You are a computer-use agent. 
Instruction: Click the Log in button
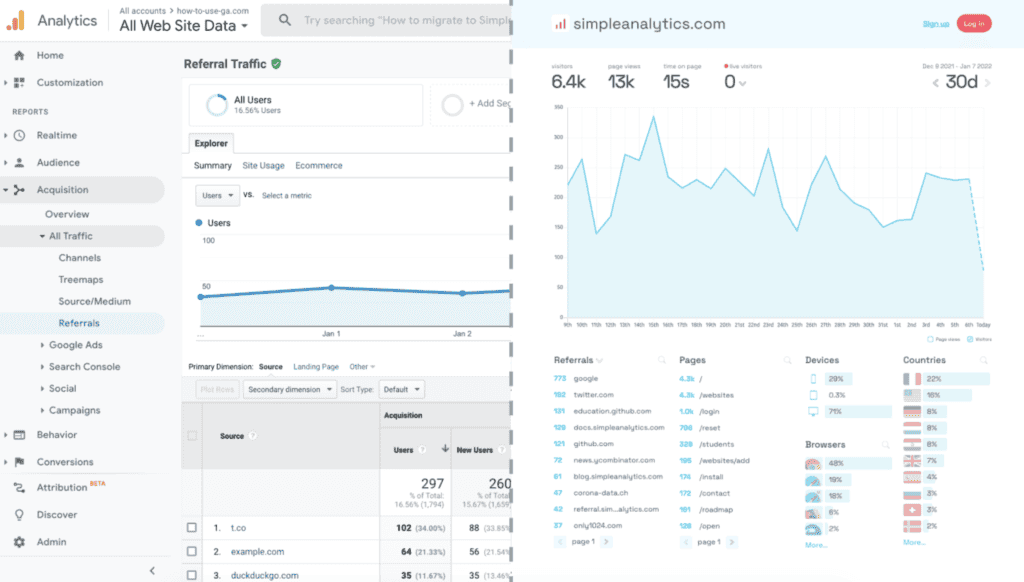[x=974, y=24]
